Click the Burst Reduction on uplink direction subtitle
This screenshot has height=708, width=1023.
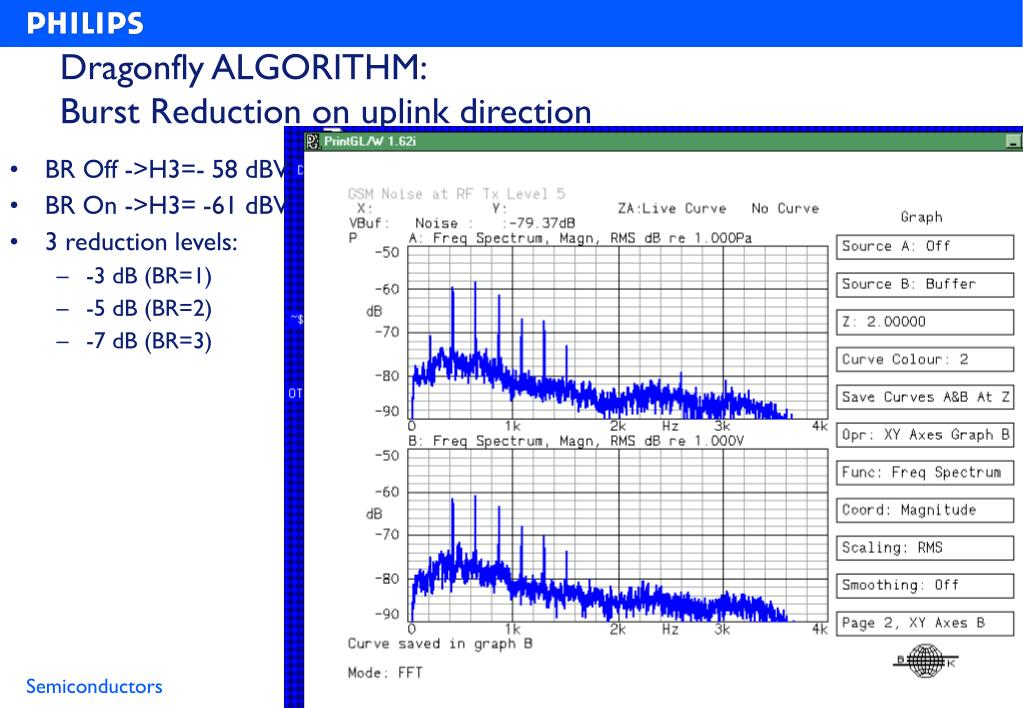326,112
